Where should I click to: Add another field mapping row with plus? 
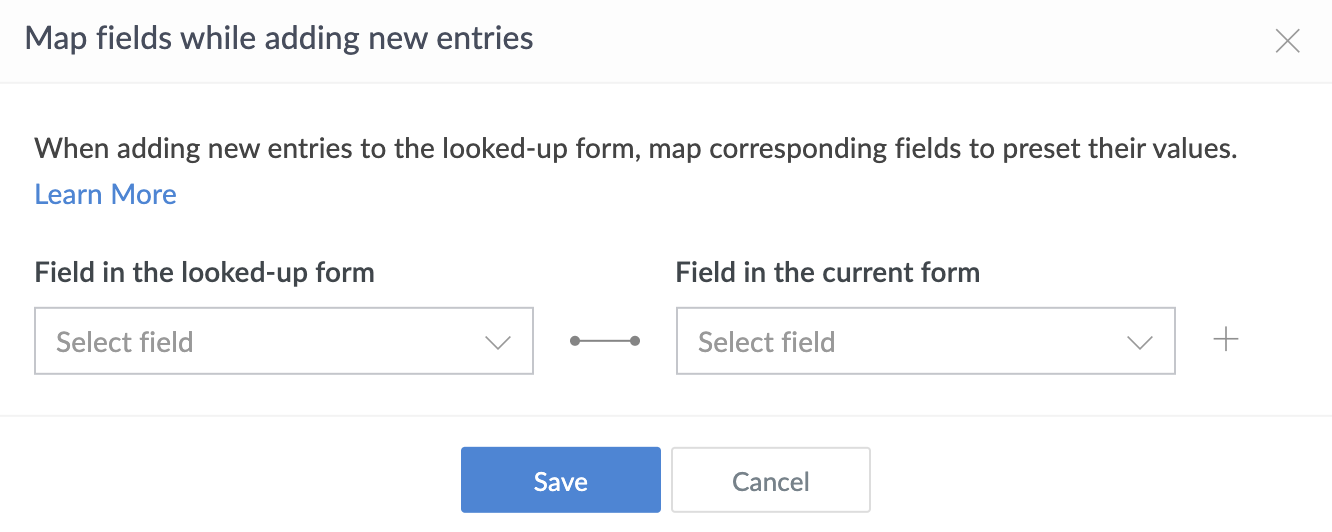[1225, 340]
